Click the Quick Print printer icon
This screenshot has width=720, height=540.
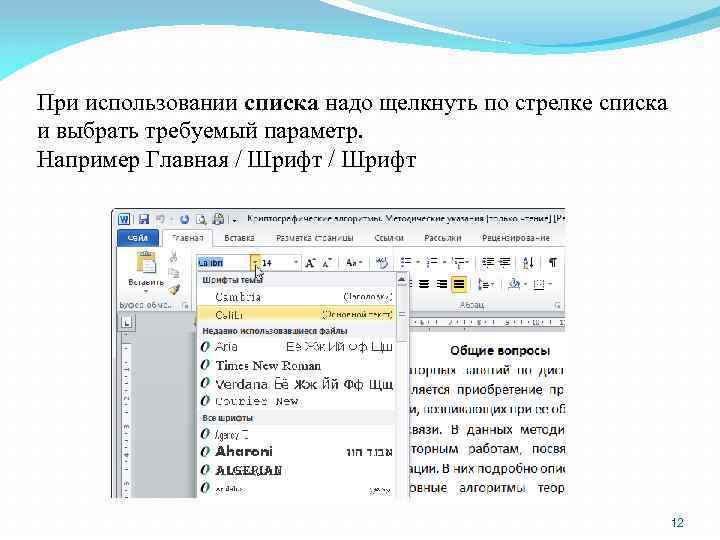coord(219,219)
